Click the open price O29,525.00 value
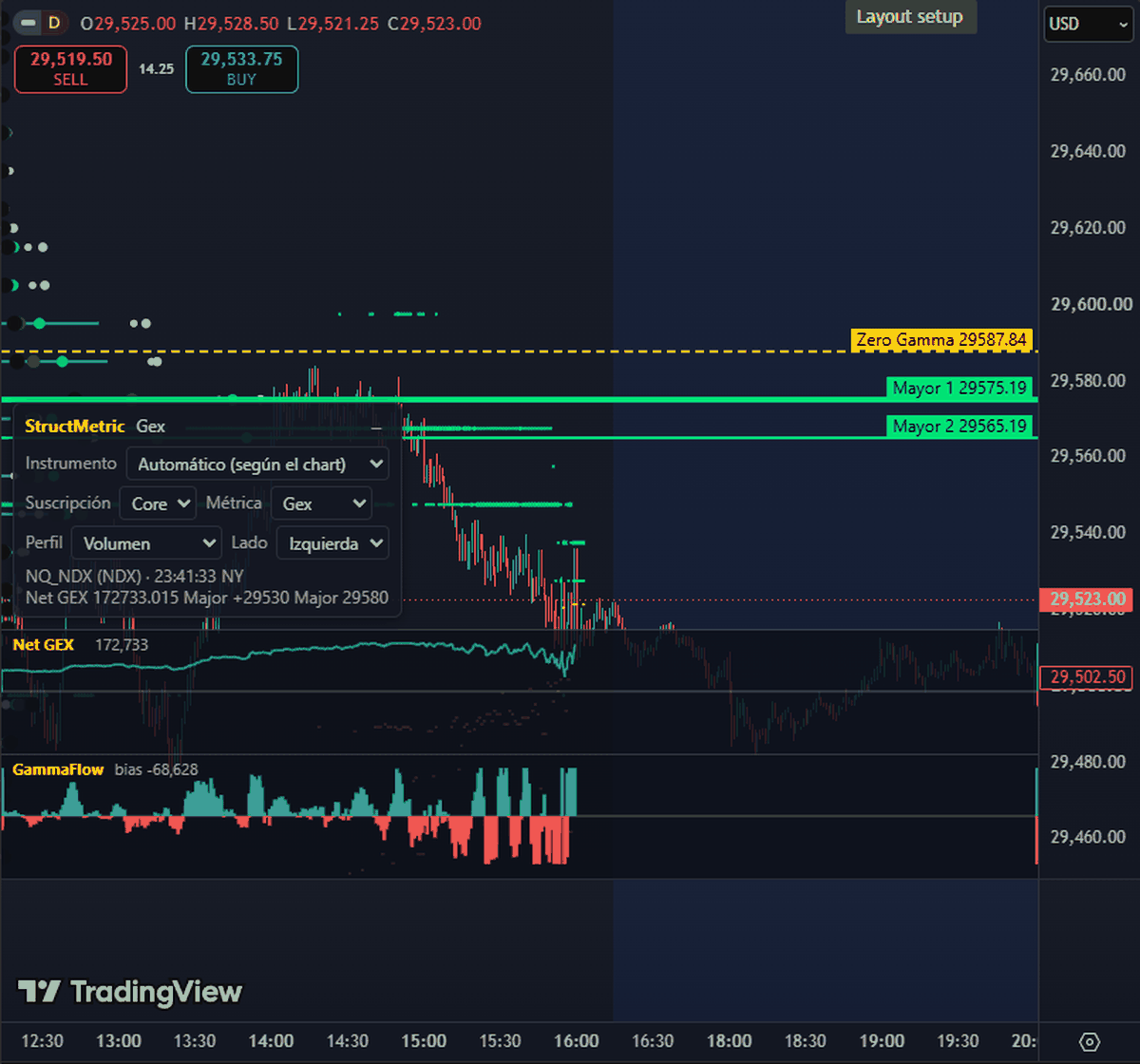Screen dimensions: 1140x1064 click(129, 24)
